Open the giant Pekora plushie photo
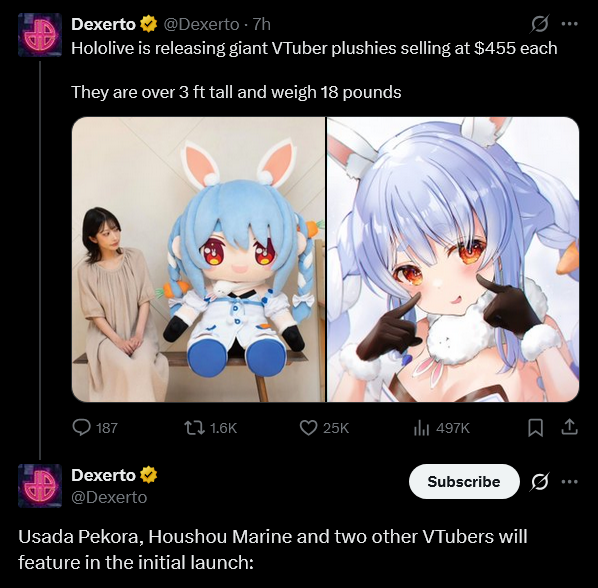The image size is (598, 588). (198, 259)
